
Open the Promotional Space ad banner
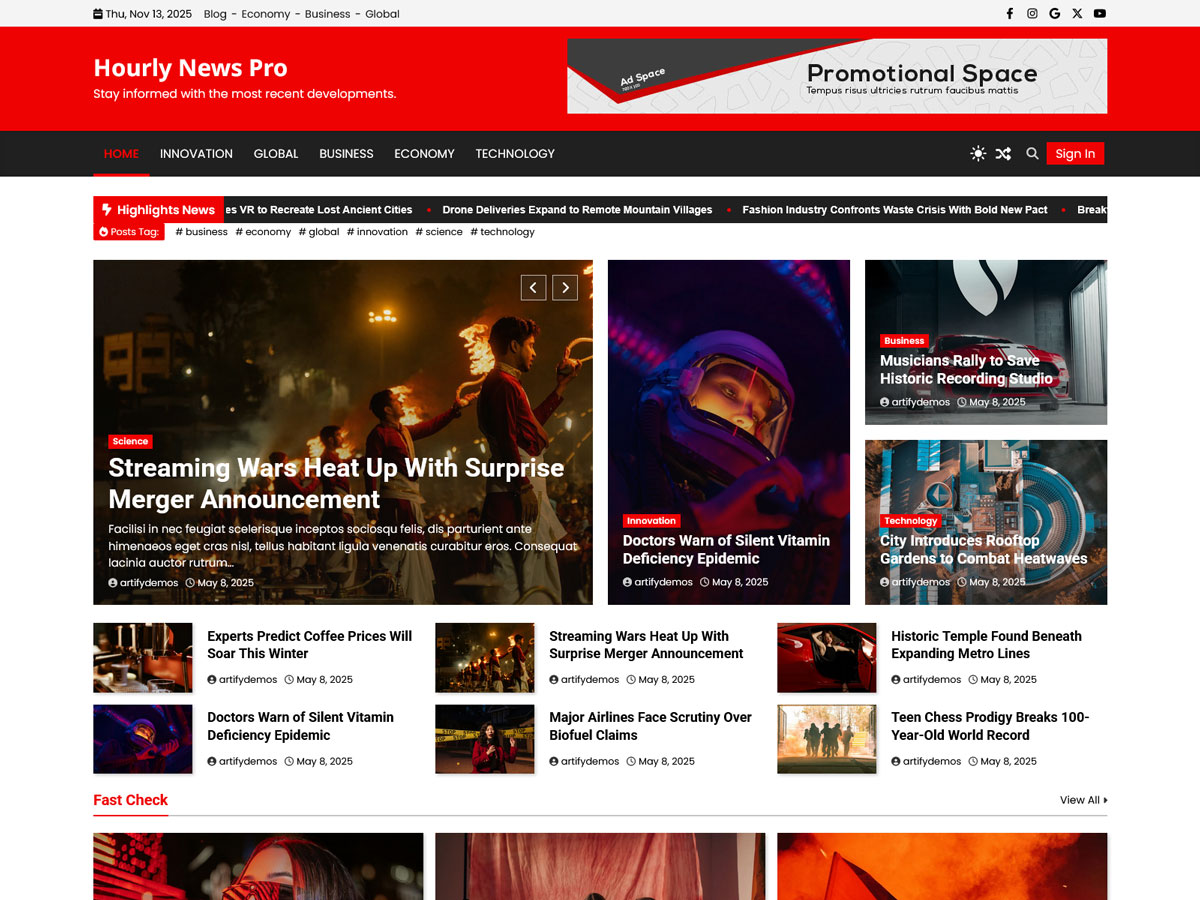pyautogui.click(x=837, y=76)
